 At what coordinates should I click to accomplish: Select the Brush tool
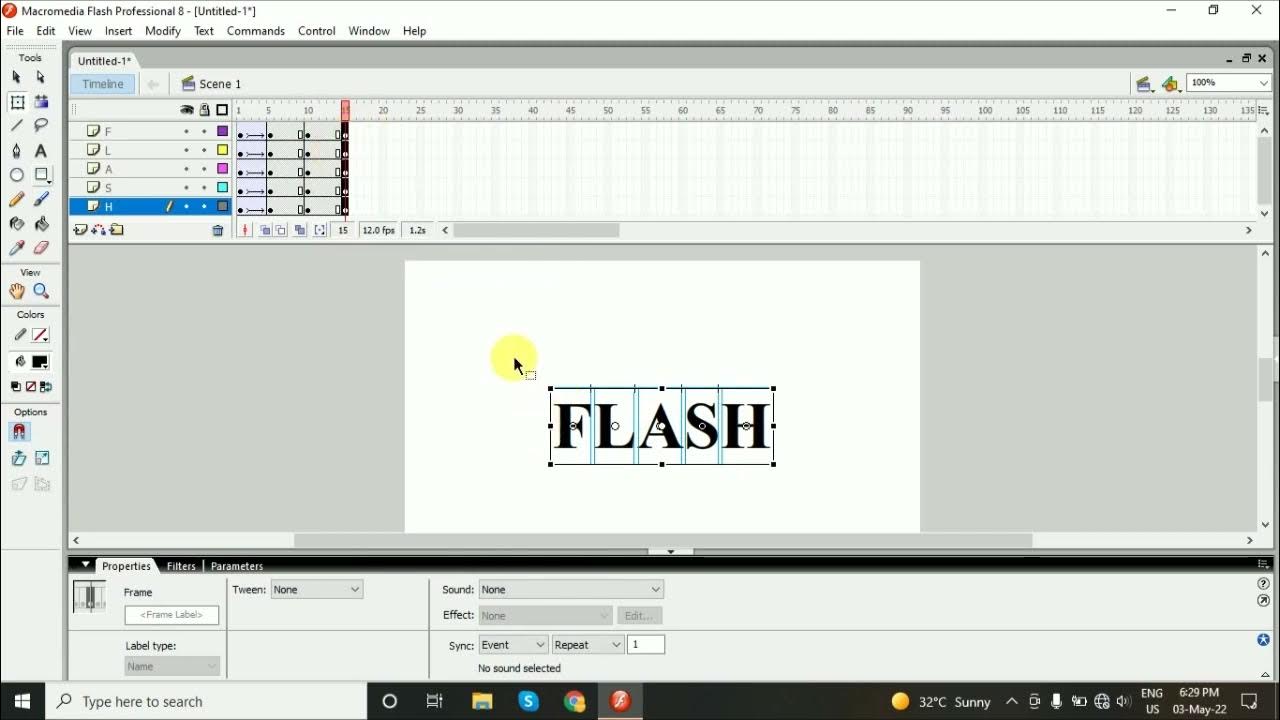pyautogui.click(x=41, y=200)
